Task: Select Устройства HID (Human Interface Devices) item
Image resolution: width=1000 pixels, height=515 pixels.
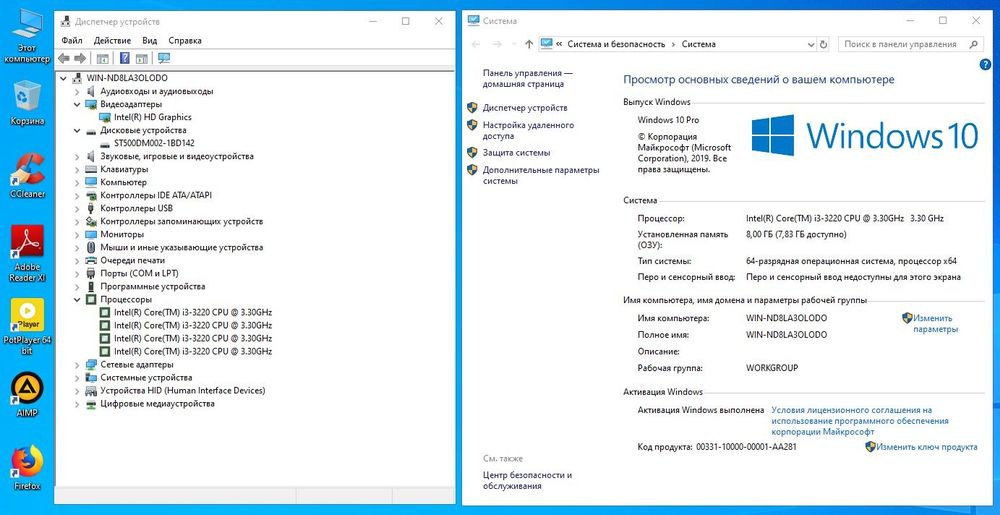Action: coord(183,390)
